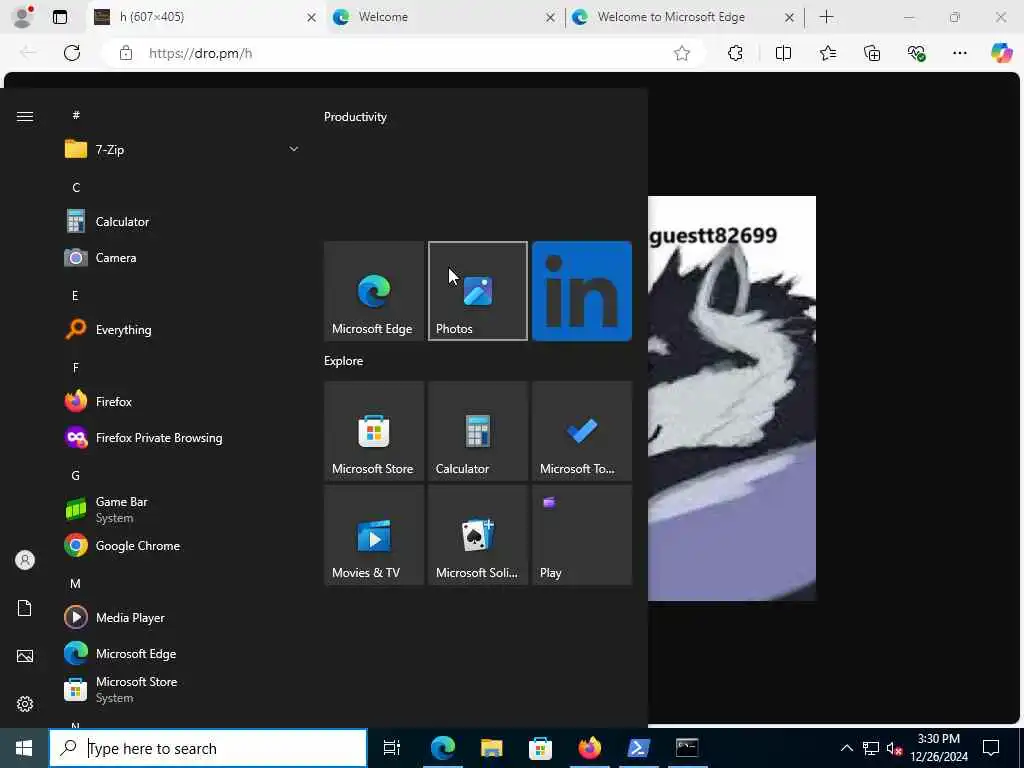This screenshot has height=768, width=1024.
Task: Open the notification center
Action: 991,748
